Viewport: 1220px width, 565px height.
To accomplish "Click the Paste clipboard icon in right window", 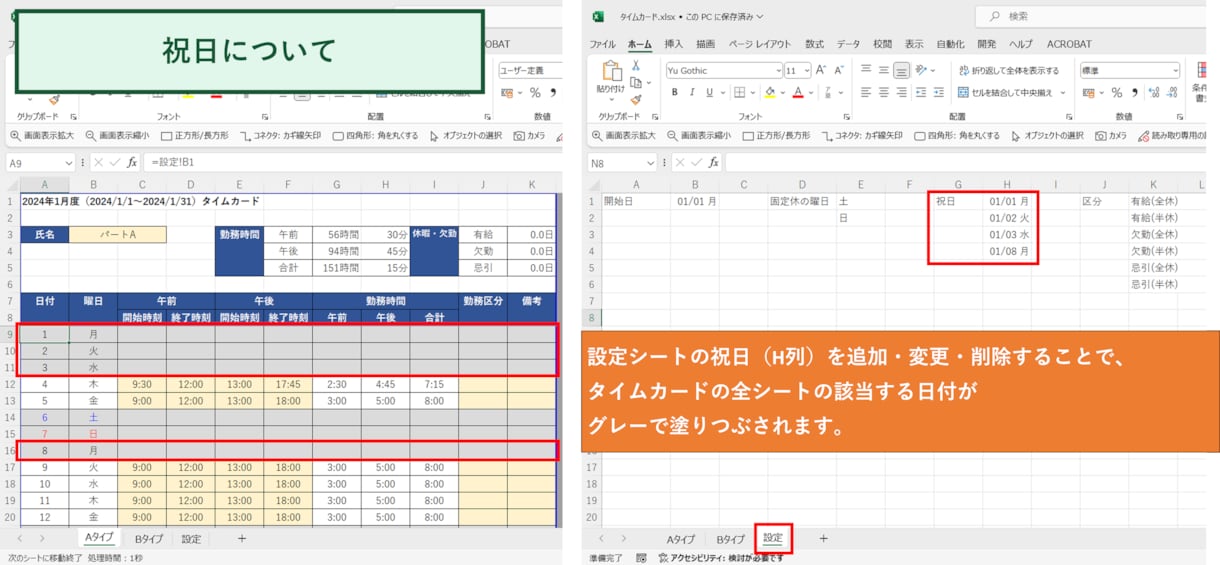I will click(611, 71).
